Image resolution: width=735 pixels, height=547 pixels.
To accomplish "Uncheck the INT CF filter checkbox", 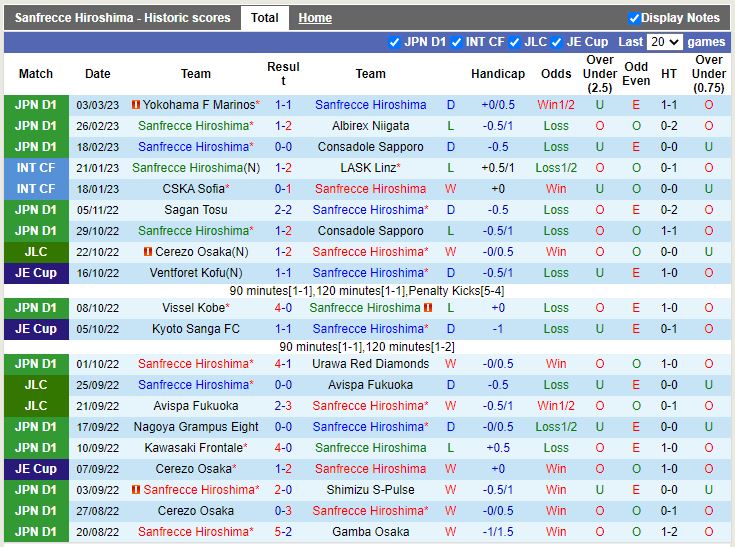I will click(456, 42).
